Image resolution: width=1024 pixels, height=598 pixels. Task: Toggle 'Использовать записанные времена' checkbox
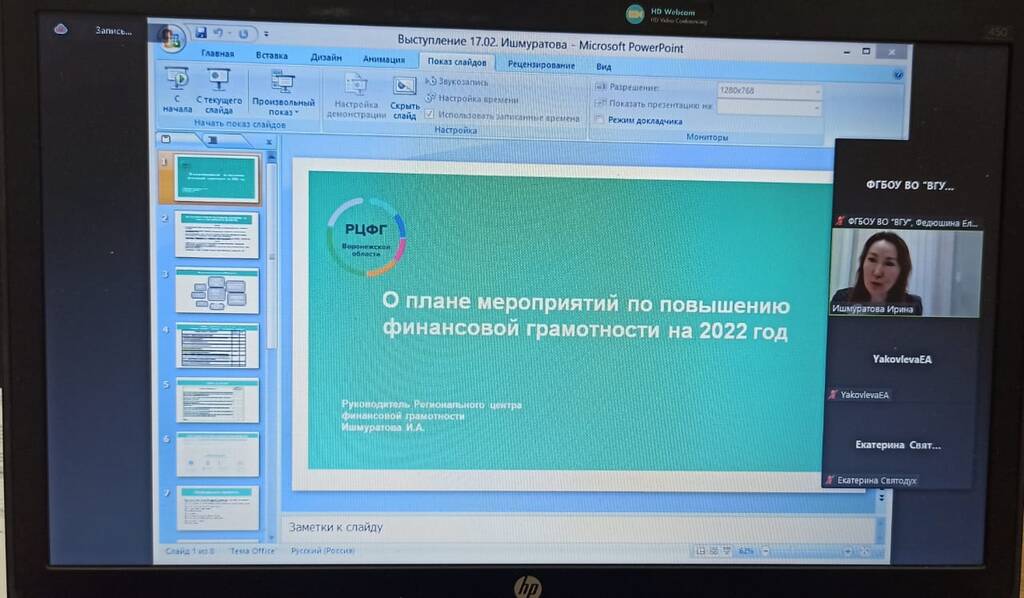[x=430, y=115]
